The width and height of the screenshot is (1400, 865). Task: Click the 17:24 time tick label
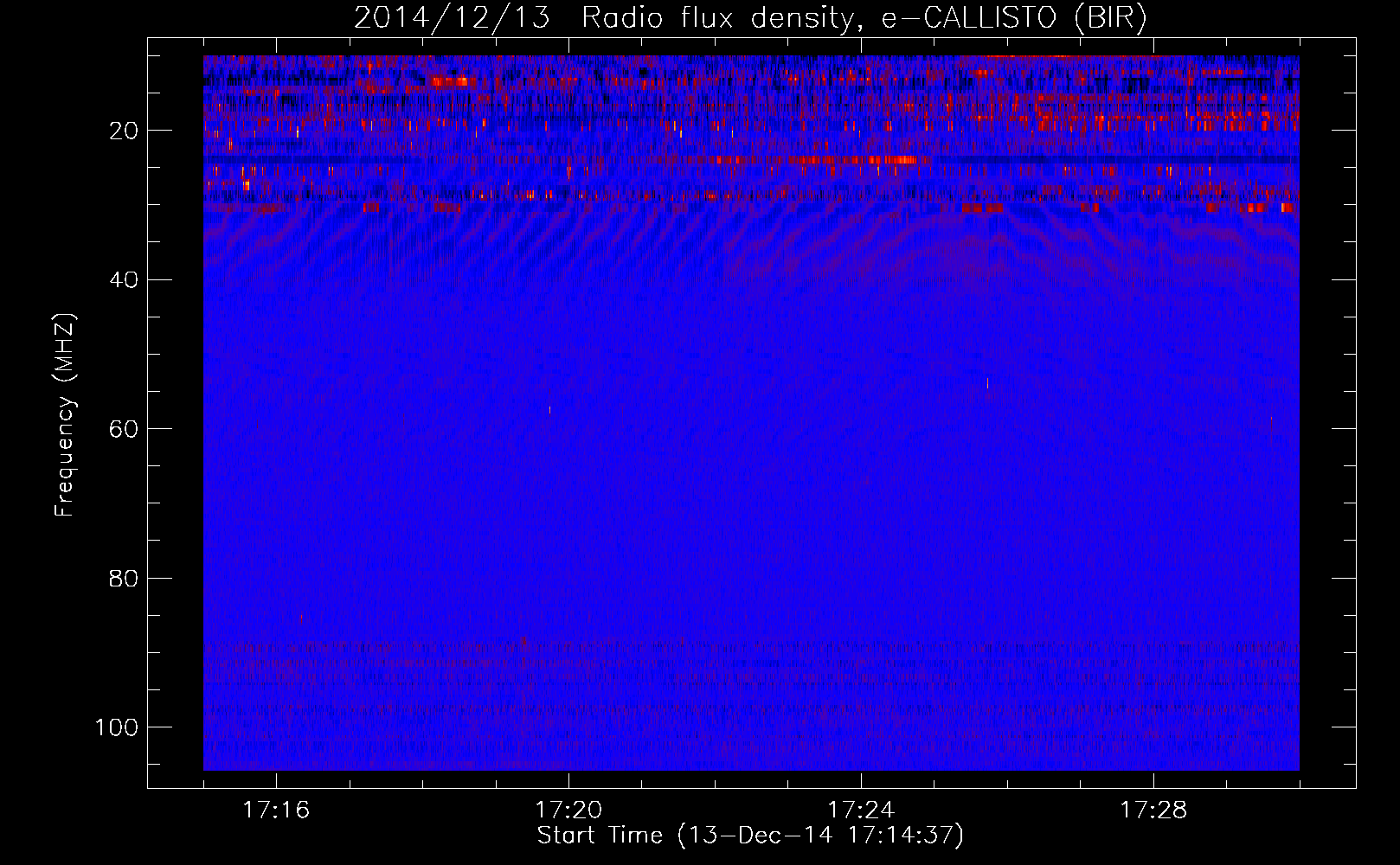(x=861, y=811)
